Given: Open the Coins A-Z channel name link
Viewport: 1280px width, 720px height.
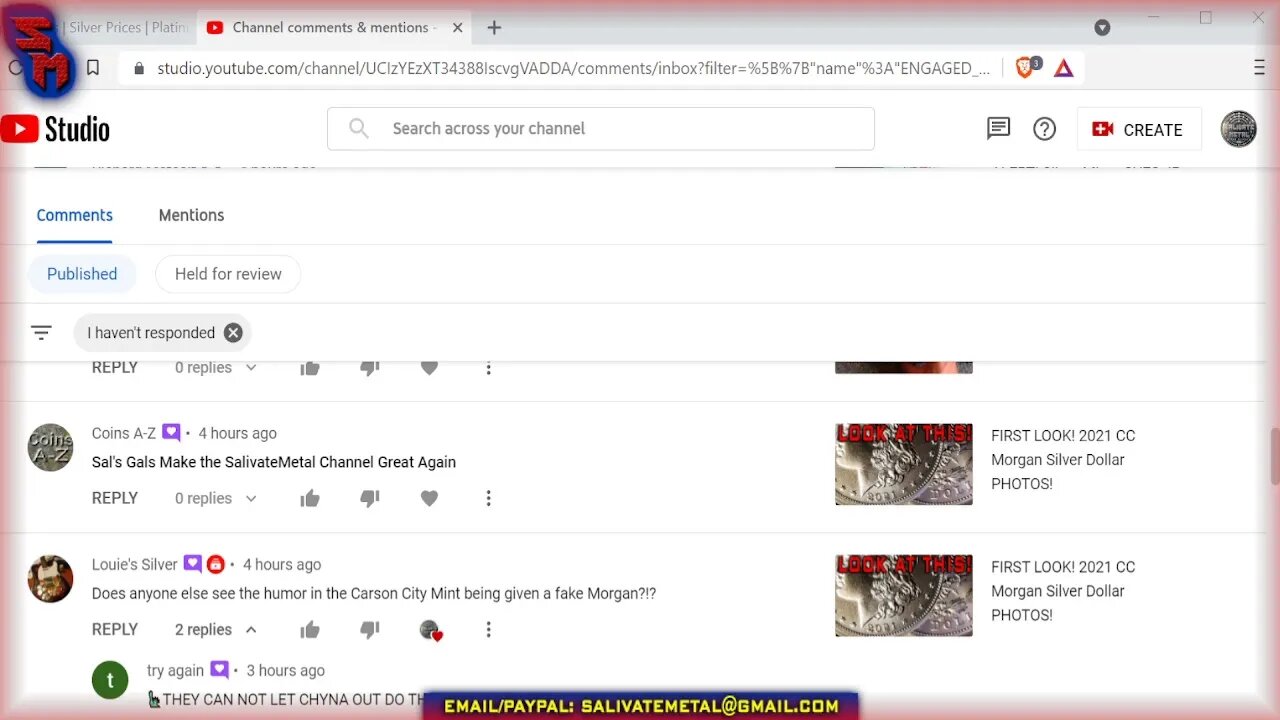Looking at the screenshot, I should click(x=124, y=433).
